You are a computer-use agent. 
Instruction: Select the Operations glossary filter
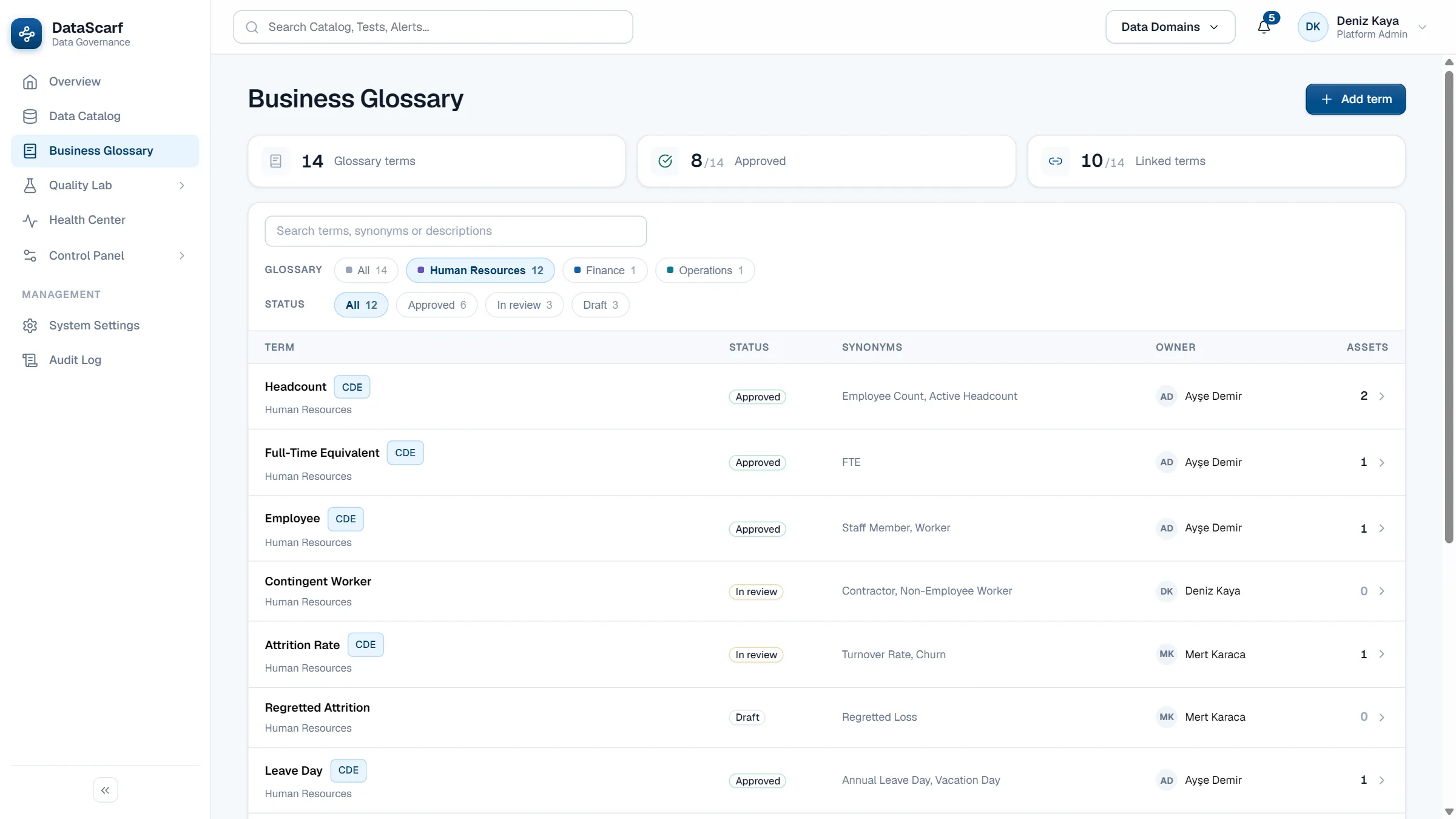coord(705,271)
